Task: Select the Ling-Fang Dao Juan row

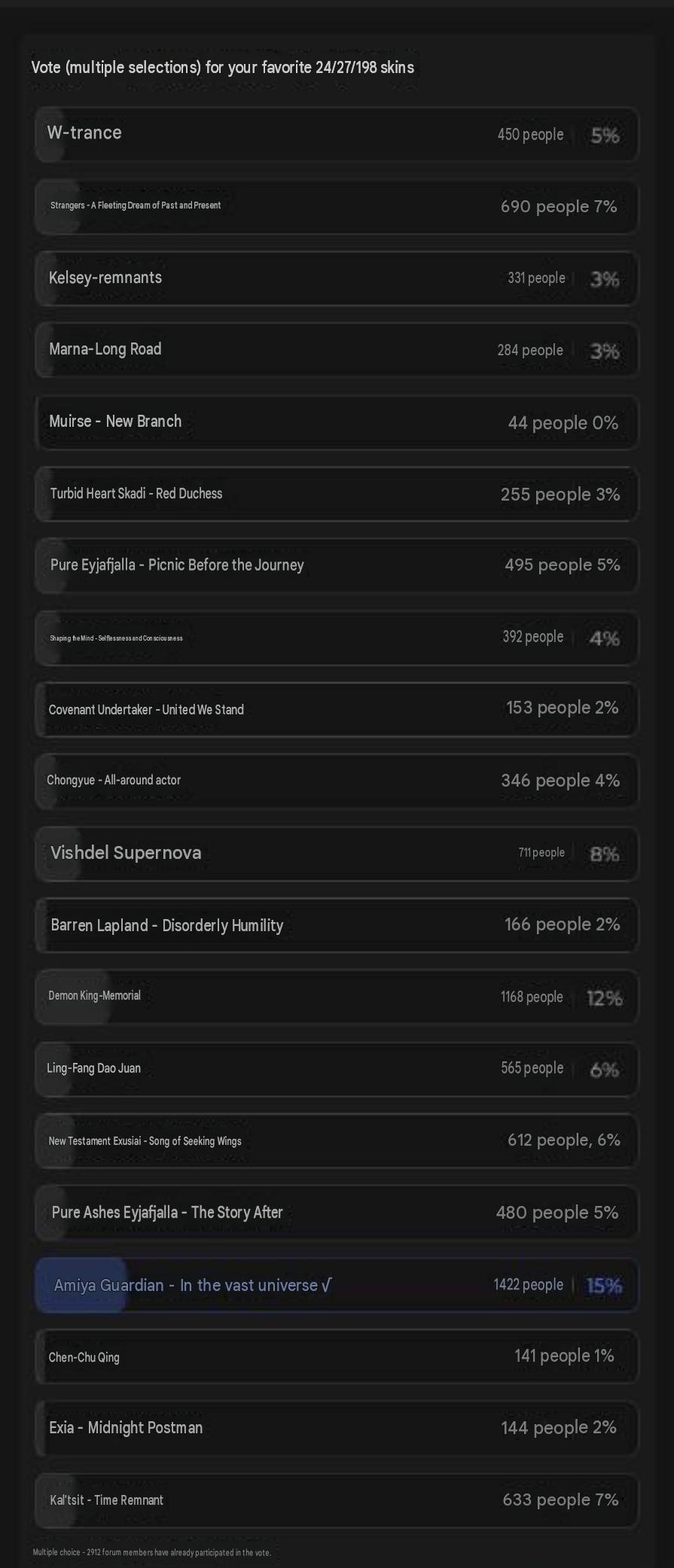Action: (337, 1069)
